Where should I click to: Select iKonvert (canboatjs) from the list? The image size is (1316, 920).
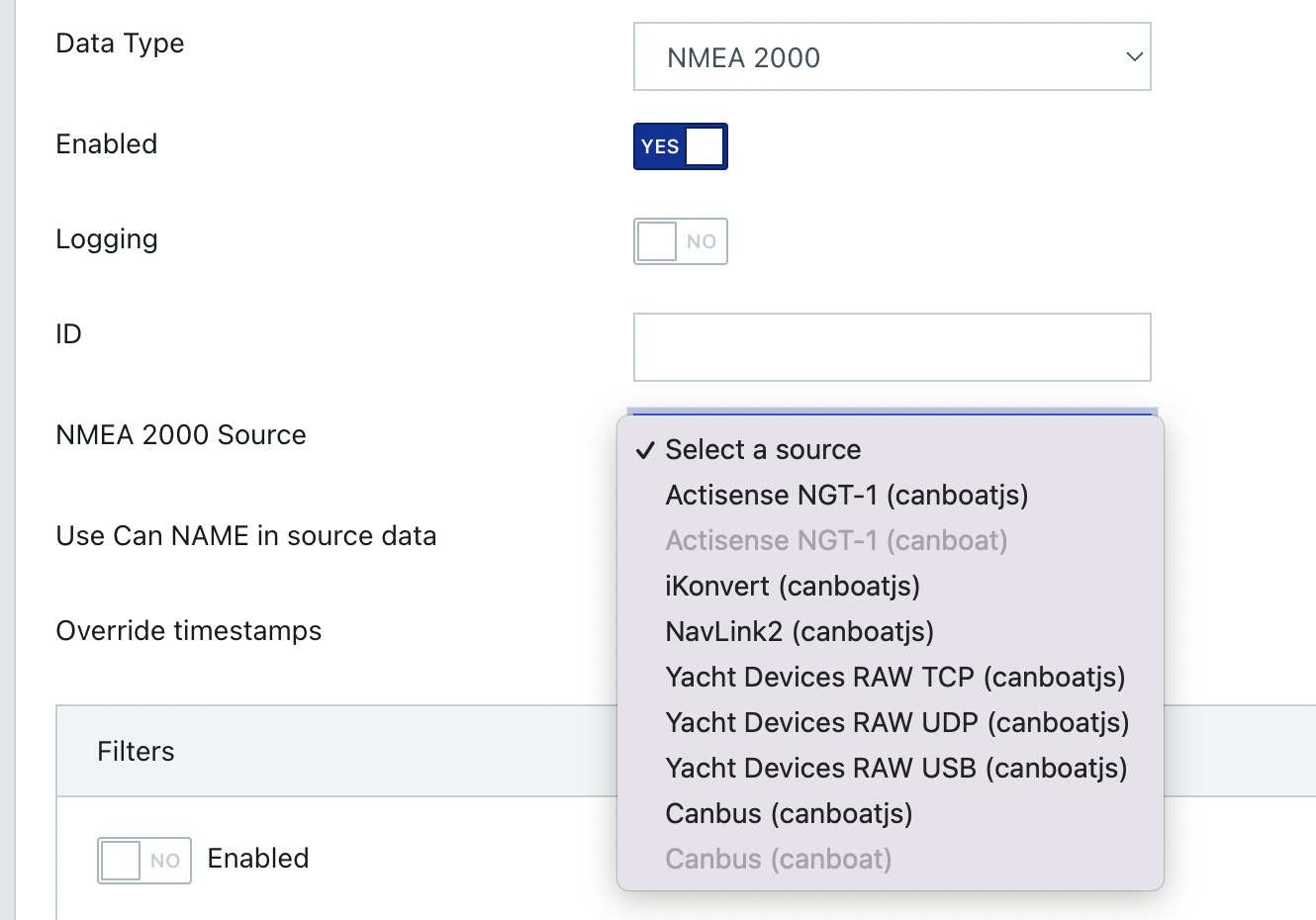(792, 586)
